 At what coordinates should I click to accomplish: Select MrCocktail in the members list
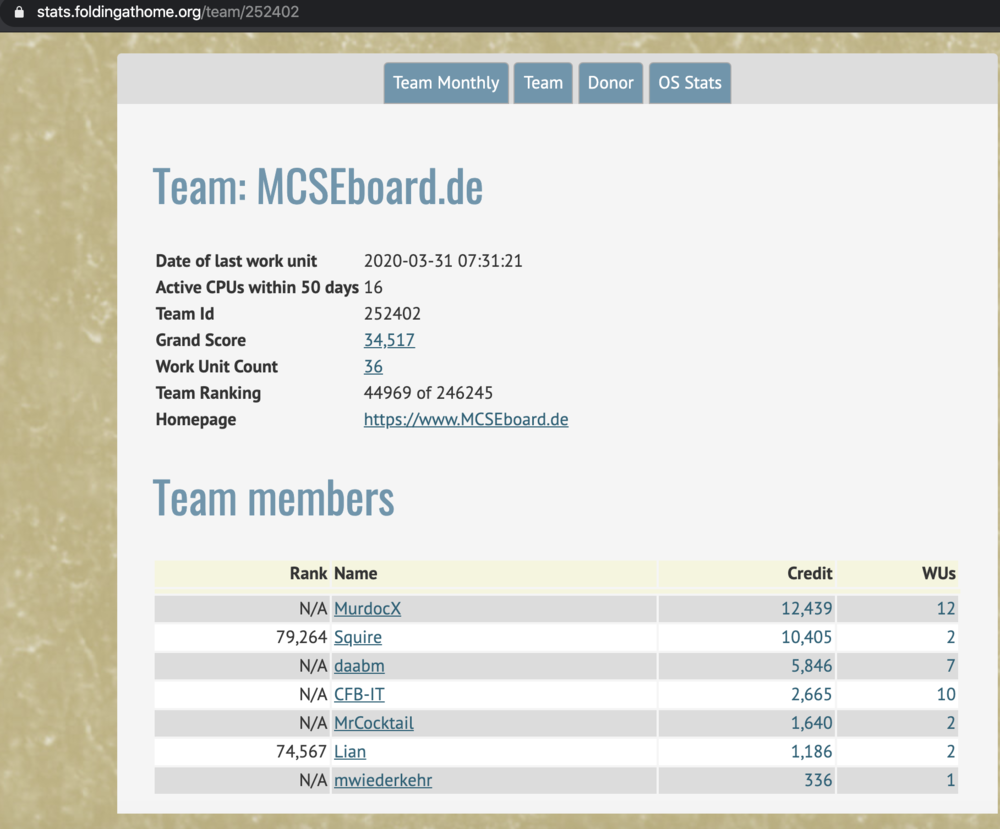click(373, 723)
